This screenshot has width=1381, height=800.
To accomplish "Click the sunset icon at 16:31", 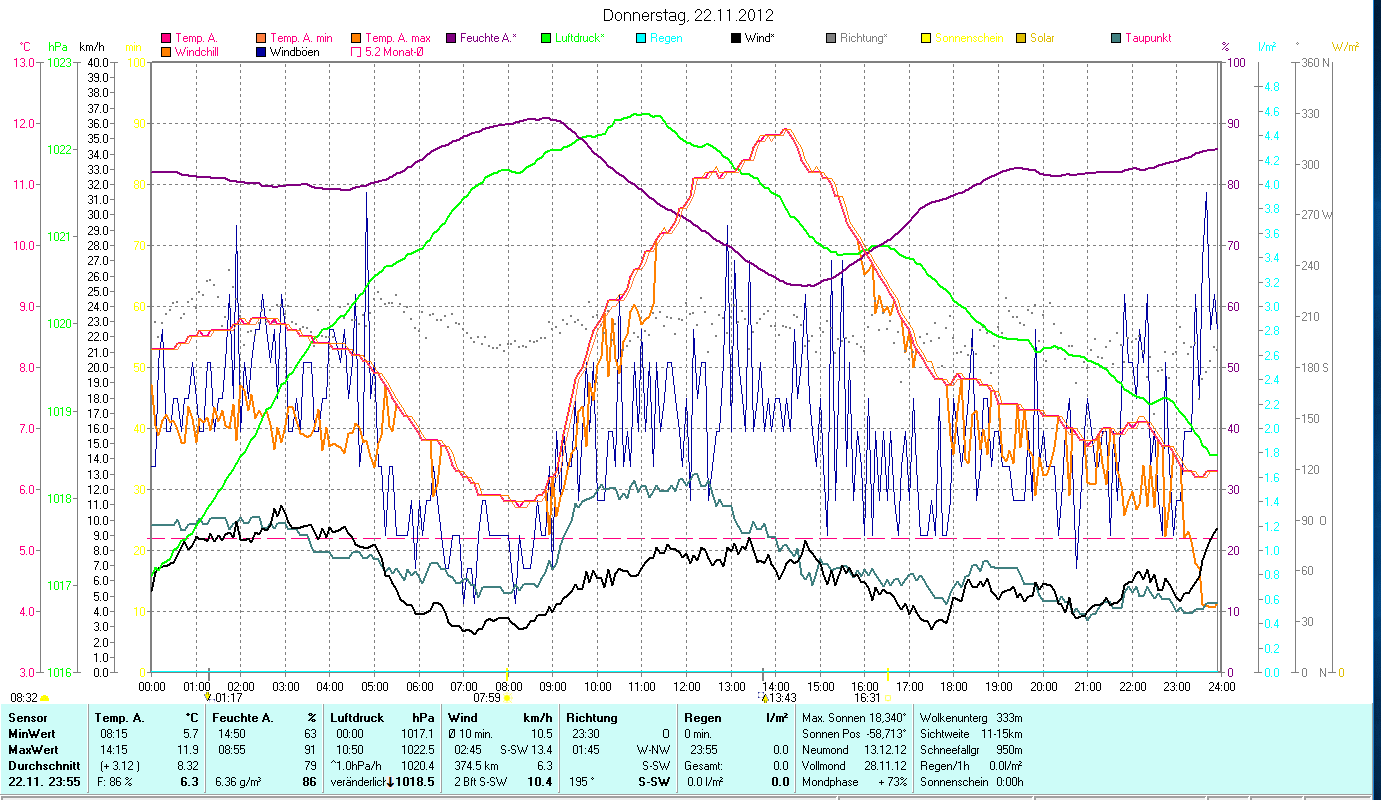I will 887,698.
